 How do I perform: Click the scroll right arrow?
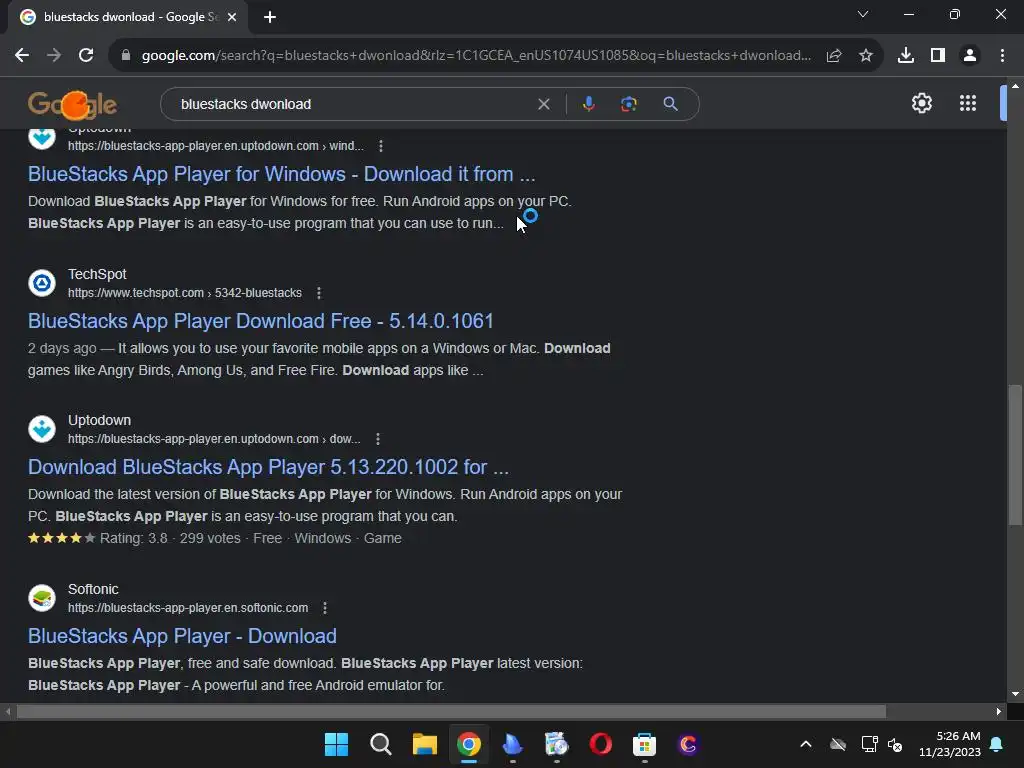point(999,711)
